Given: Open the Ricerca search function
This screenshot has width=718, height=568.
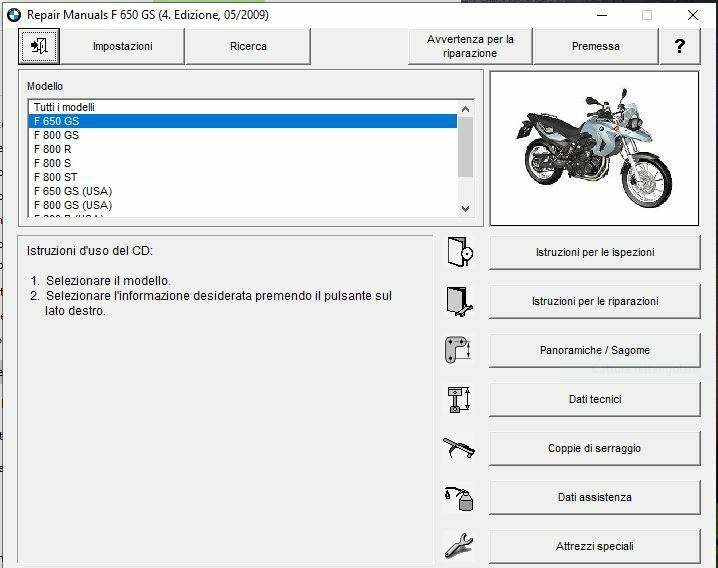Looking at the screenshot, I should tap(248, 46).
